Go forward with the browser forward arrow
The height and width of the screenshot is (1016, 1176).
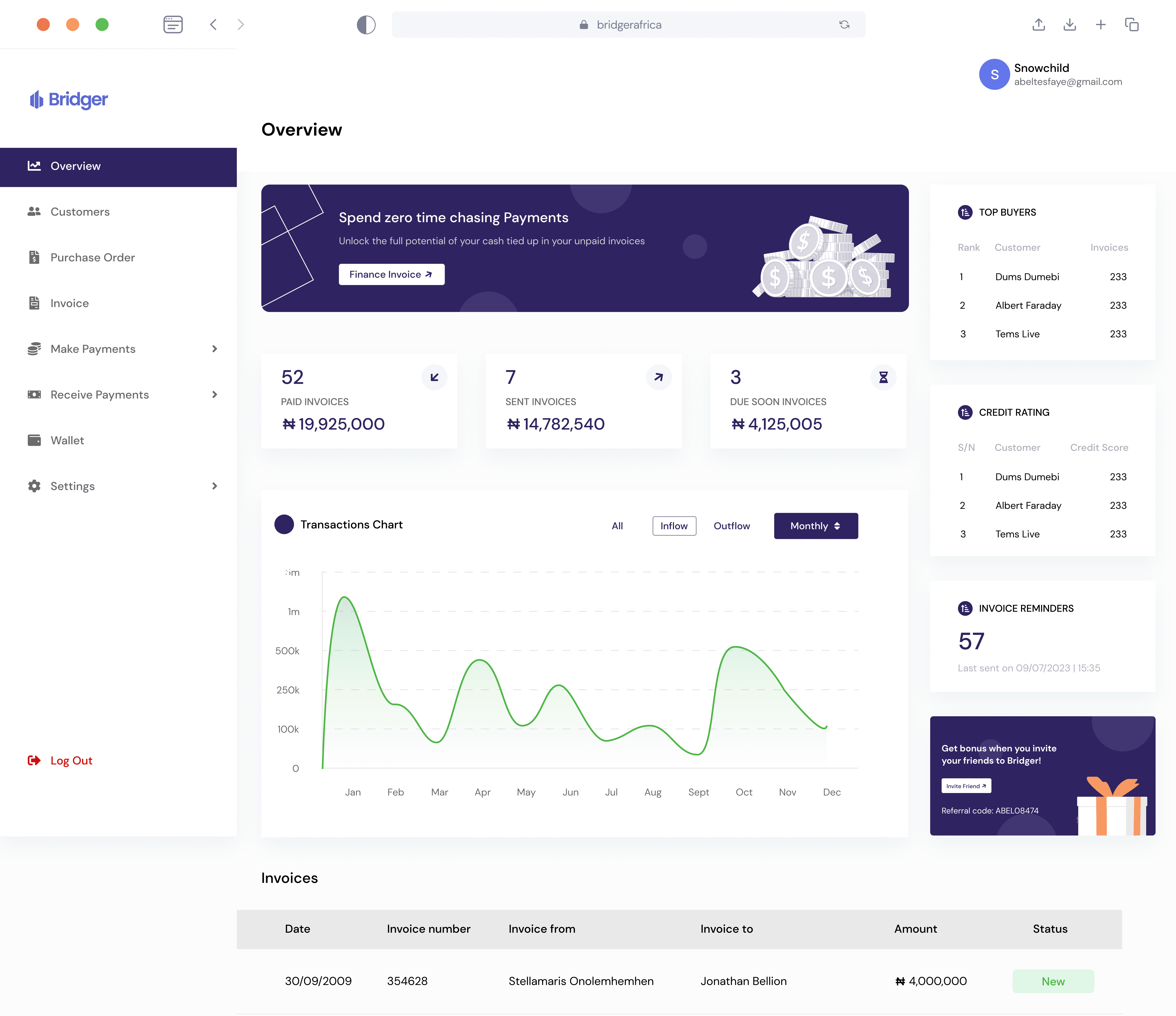(x=241, y=25)
